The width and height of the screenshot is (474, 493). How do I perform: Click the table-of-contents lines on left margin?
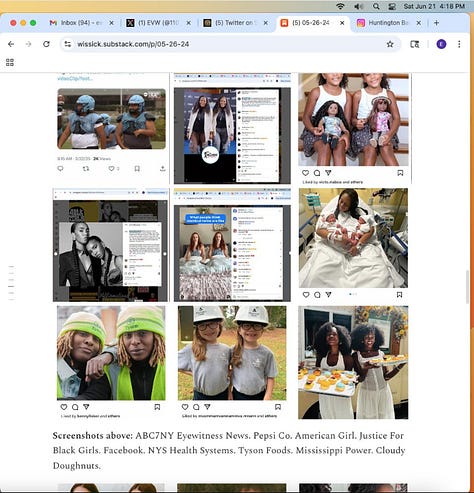(11, 283)
